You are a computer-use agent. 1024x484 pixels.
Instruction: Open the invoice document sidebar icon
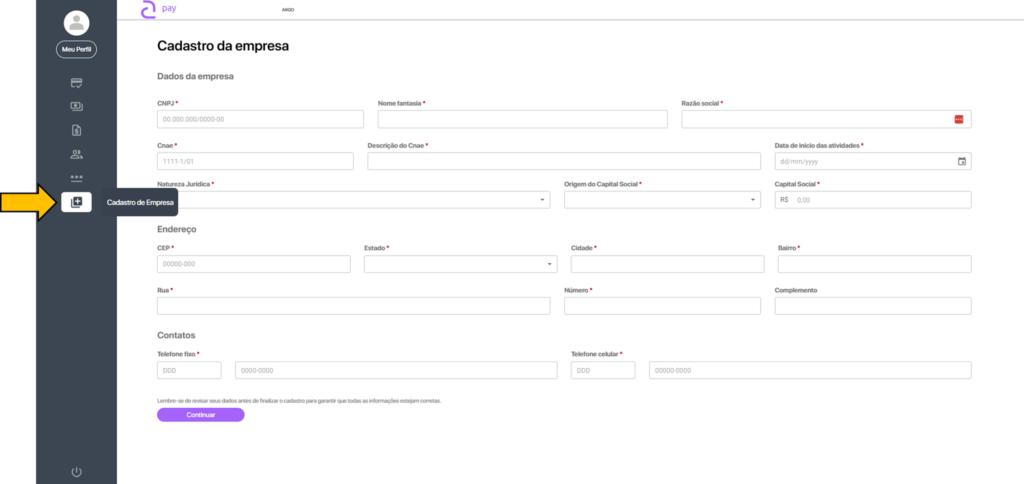pos(76,130)
